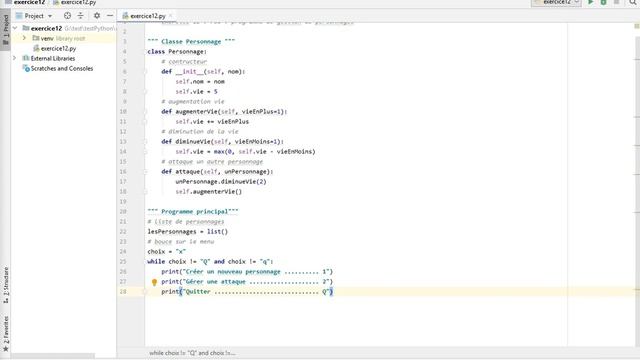This screenshot has width=640, height=360.
Task: Collapse all in Project panel
Action: tap(80, 16)
